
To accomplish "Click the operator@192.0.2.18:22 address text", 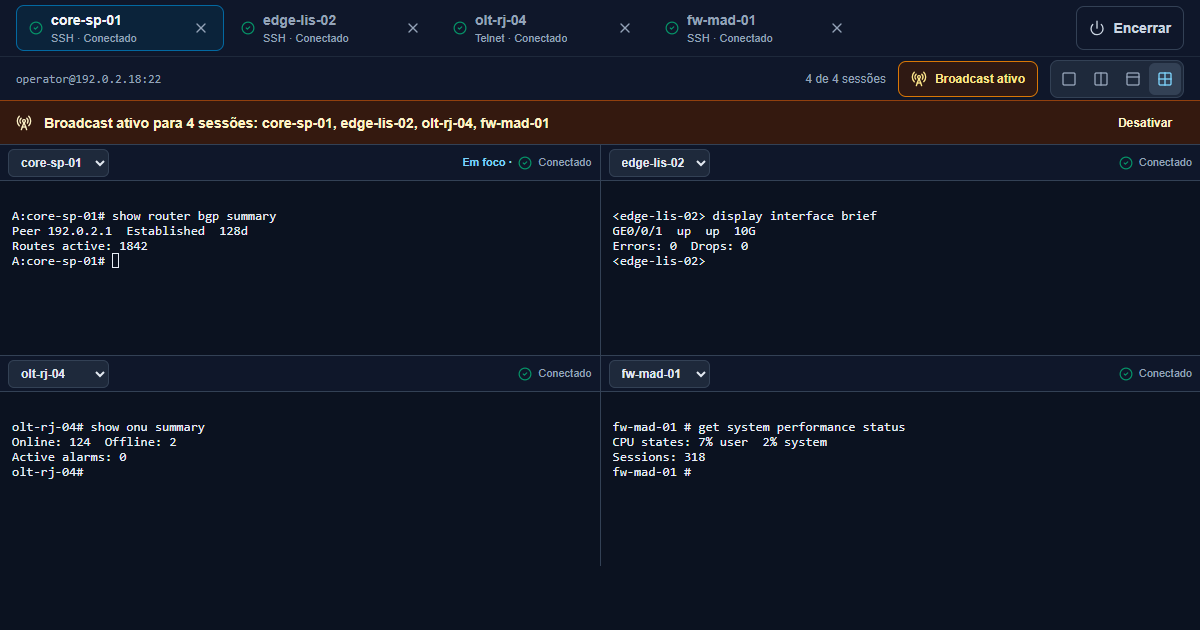I will [x=89, y=79].
